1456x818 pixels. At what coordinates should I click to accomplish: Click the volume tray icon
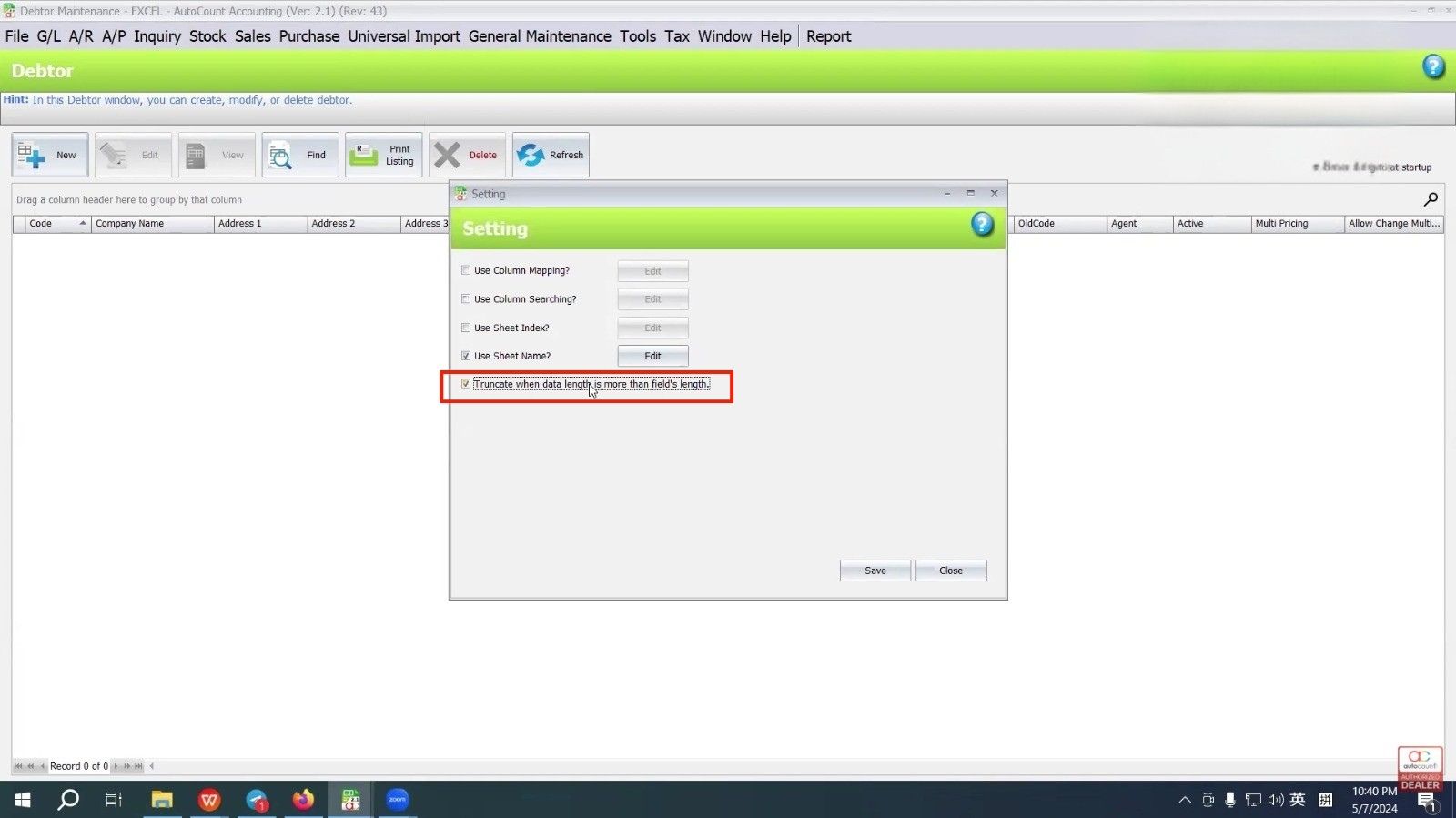coord(1276,800)
